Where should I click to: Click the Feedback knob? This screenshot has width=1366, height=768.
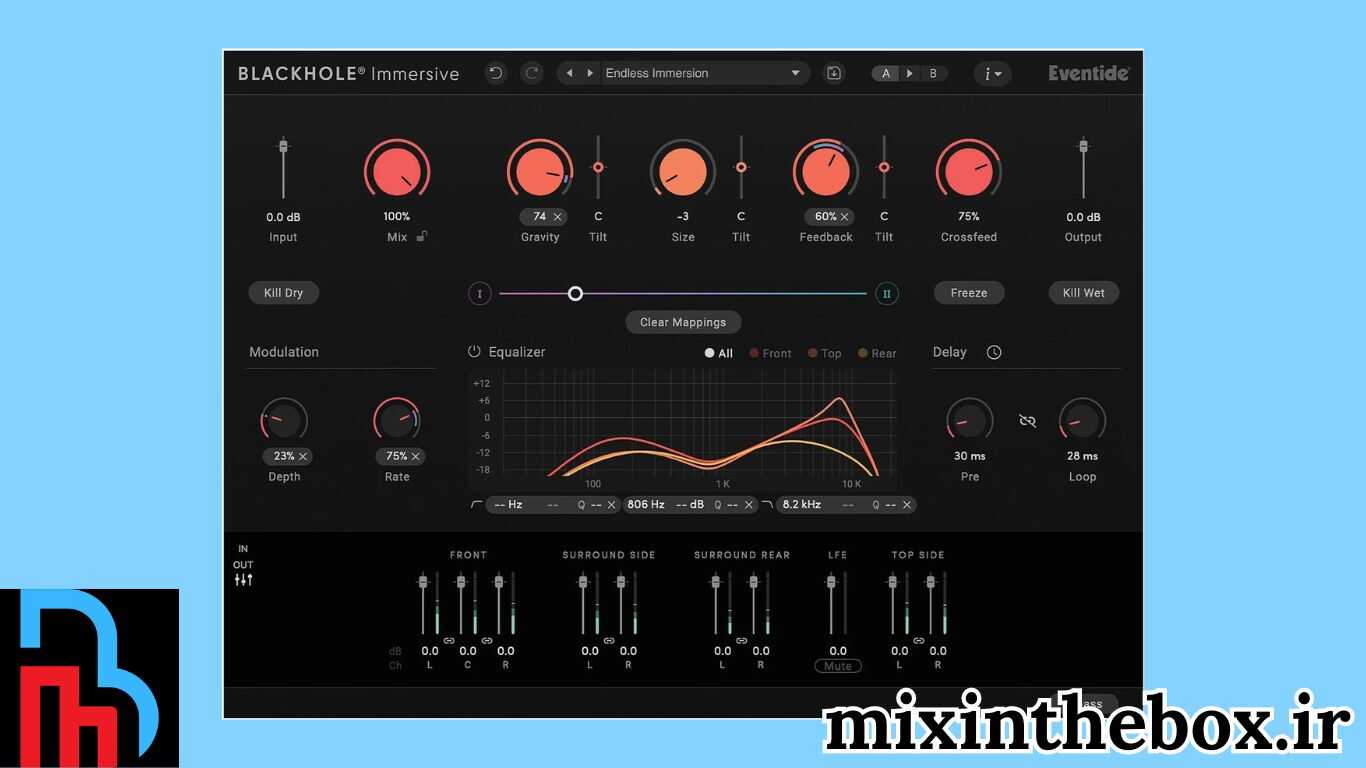[826, 171]
